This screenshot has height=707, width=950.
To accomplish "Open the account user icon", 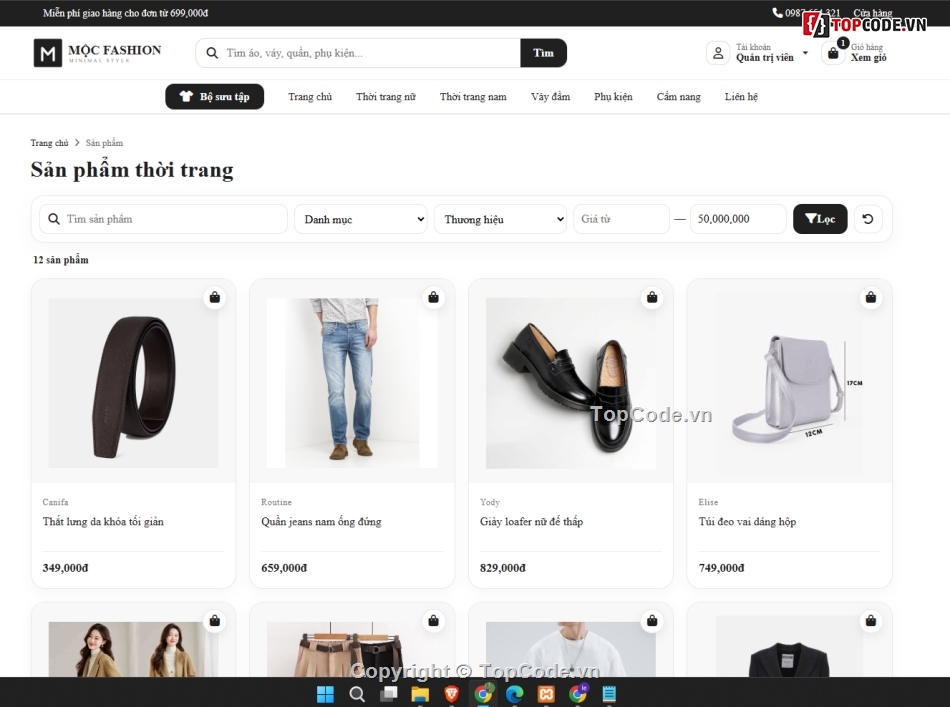I will pos(718,53).
